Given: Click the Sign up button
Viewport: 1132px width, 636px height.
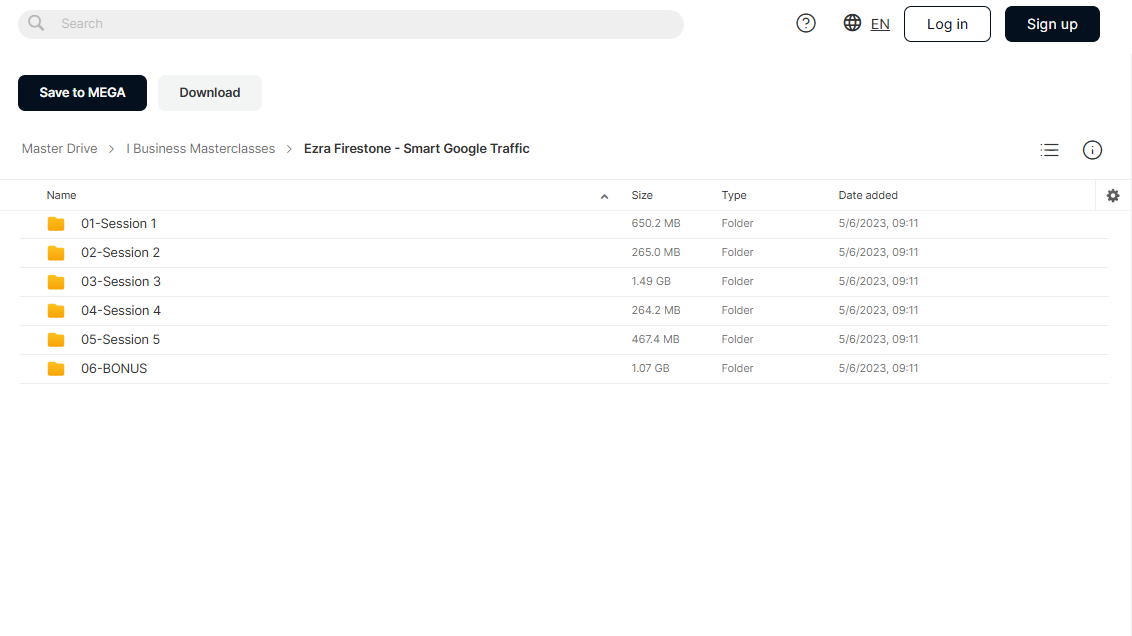Looking at the screenshot, I should 1052,24.
